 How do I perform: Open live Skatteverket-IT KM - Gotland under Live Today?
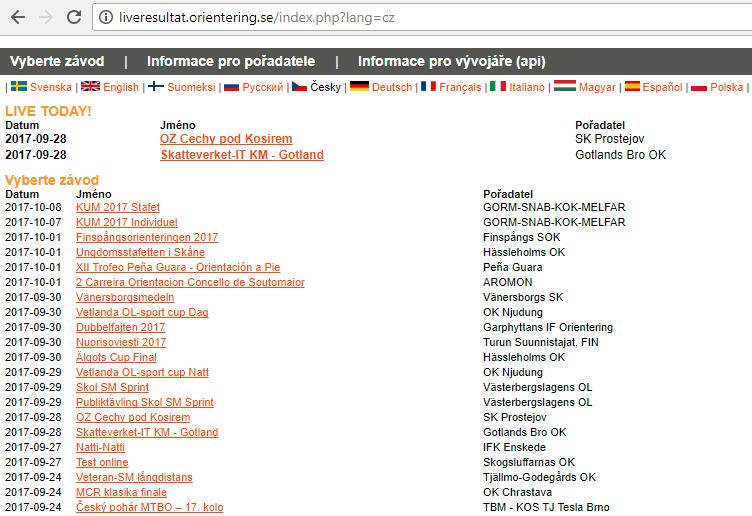click(x=242, y=154)
